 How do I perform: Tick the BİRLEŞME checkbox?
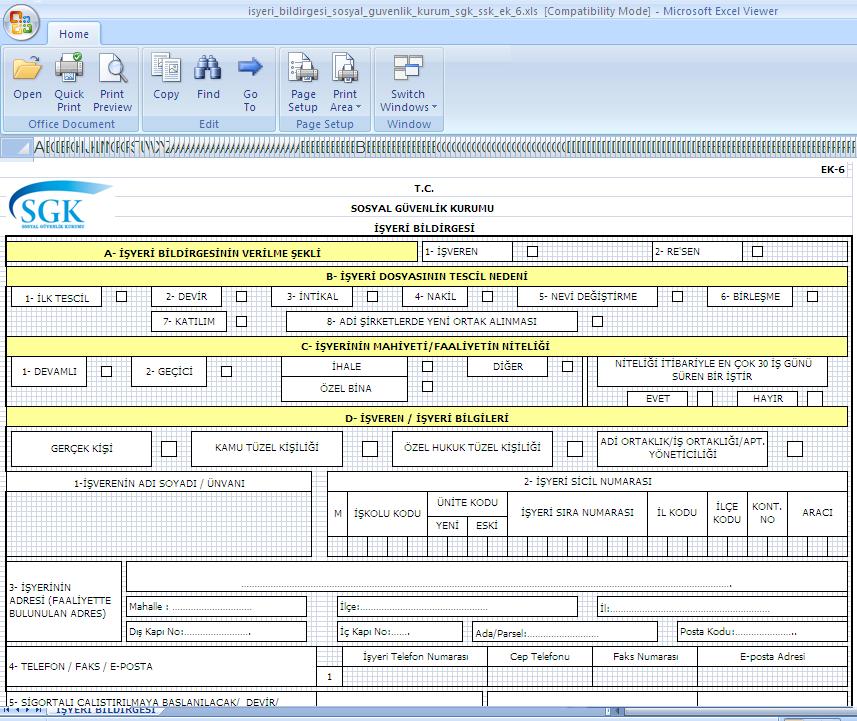click(813, 296)
